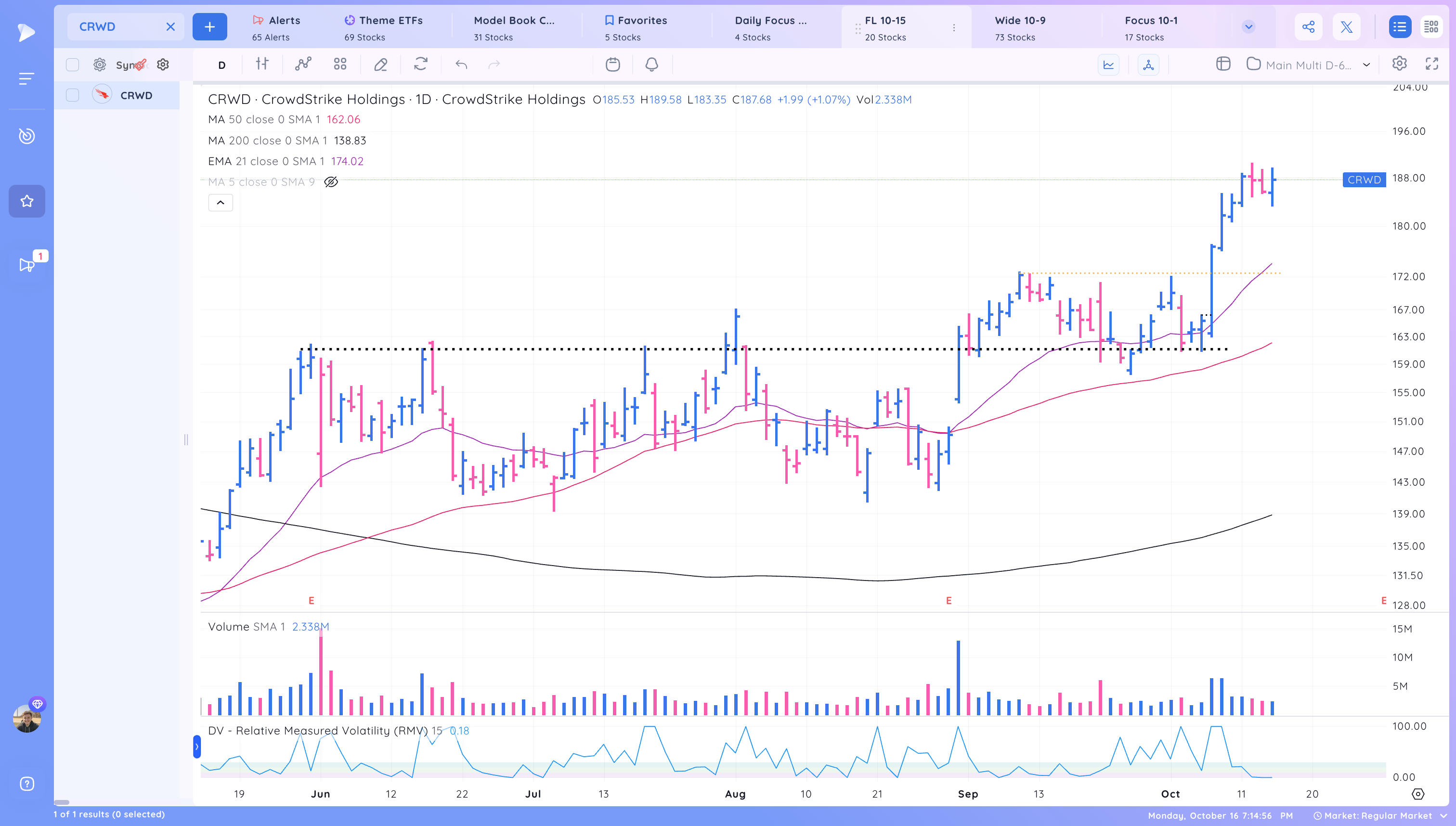This screenshot has height=826, width=1456.
Task: Expand the more lists dropdown arrow
Action: point(1248,26)
